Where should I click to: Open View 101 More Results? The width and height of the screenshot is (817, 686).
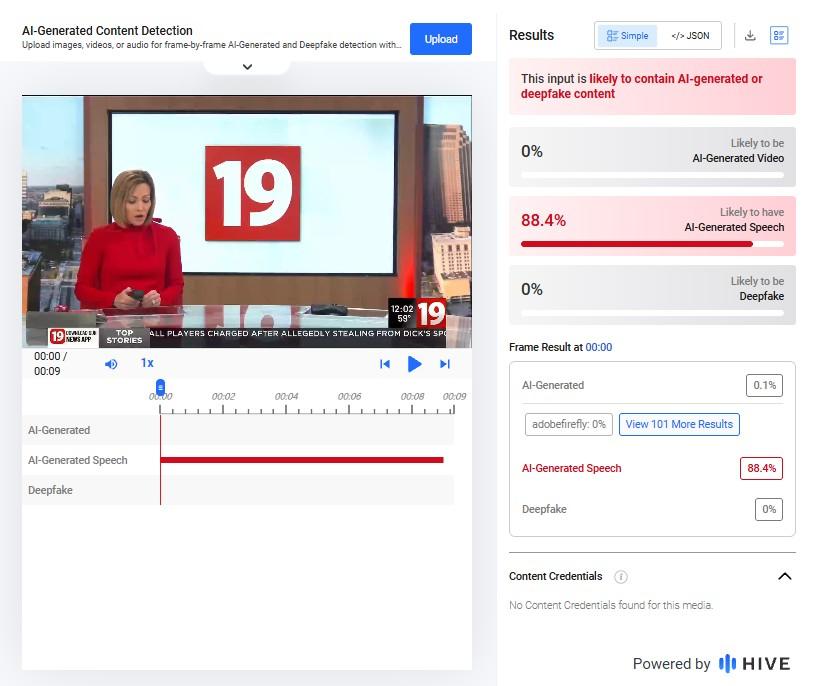pos(679,424)
